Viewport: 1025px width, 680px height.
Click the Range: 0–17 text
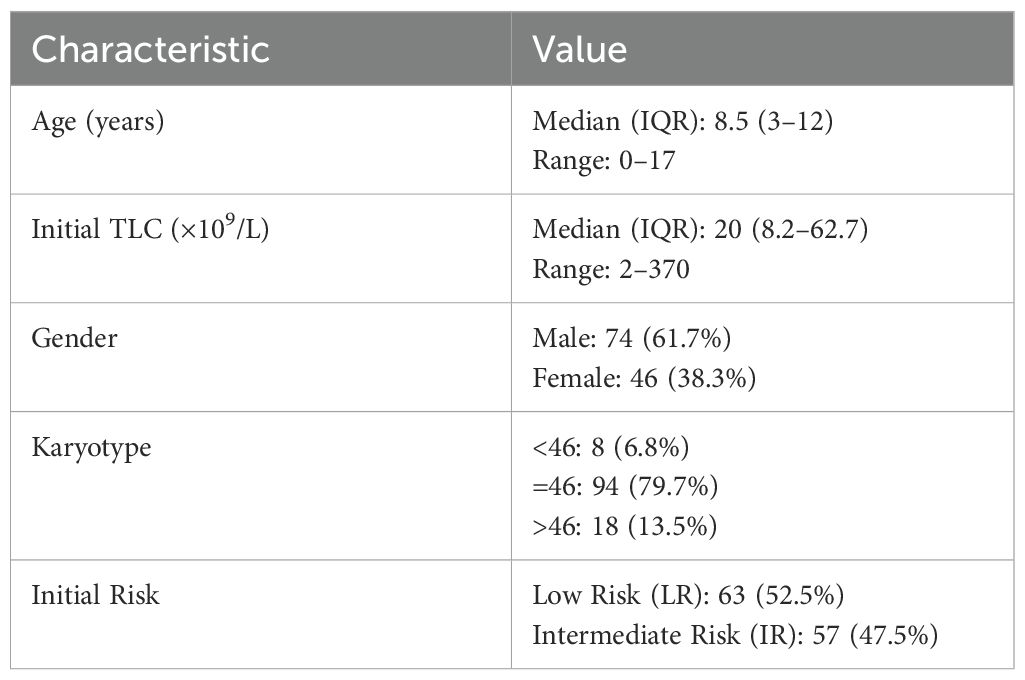(605, 159)
